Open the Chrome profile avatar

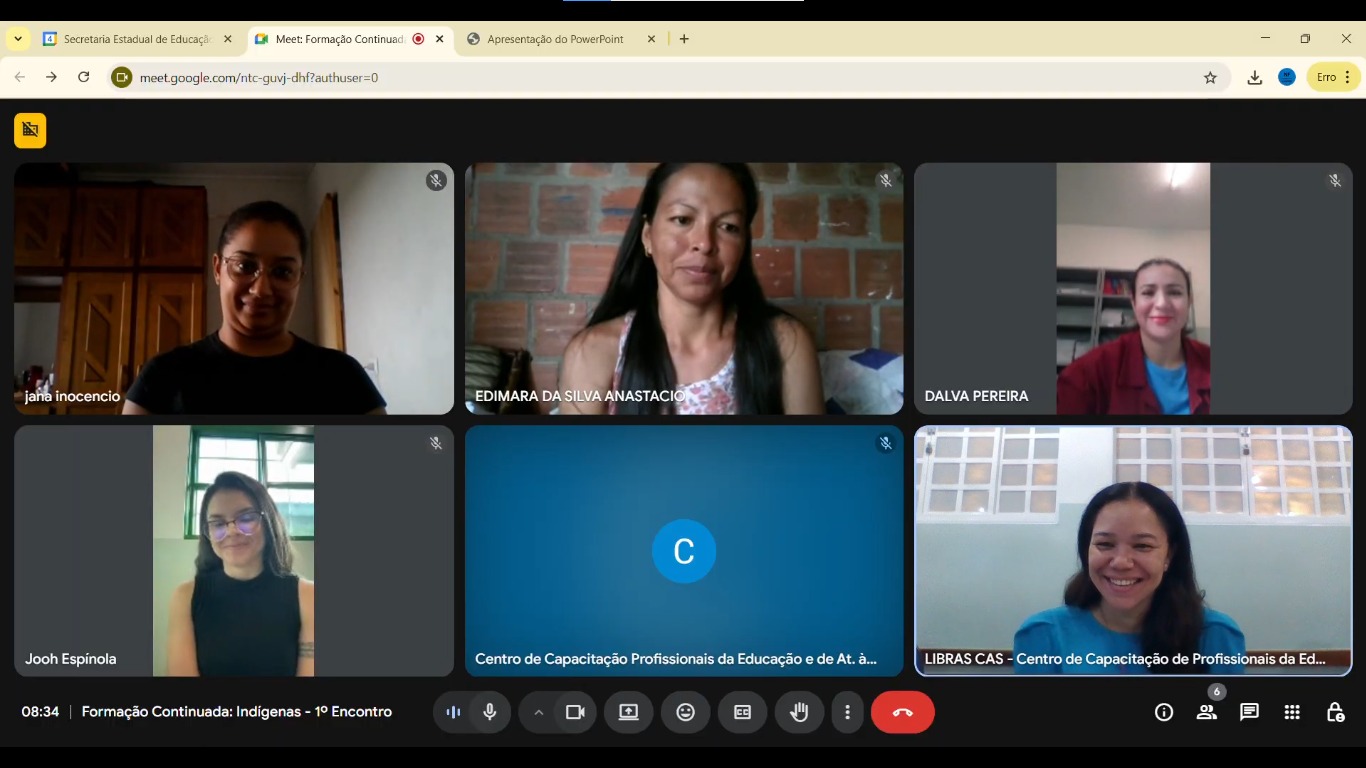(1287, 77)
